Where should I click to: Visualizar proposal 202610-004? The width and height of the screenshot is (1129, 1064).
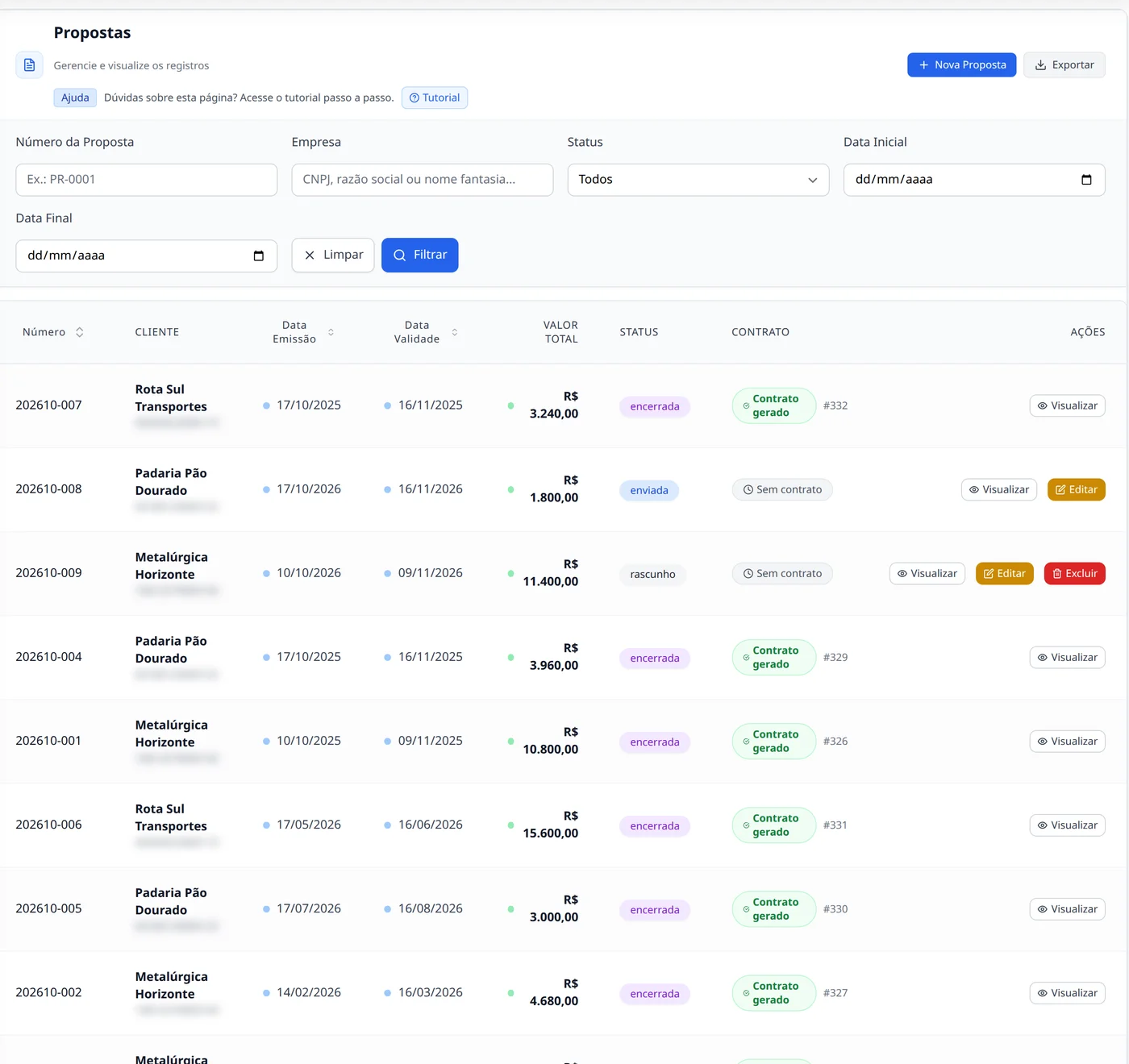1067,657
